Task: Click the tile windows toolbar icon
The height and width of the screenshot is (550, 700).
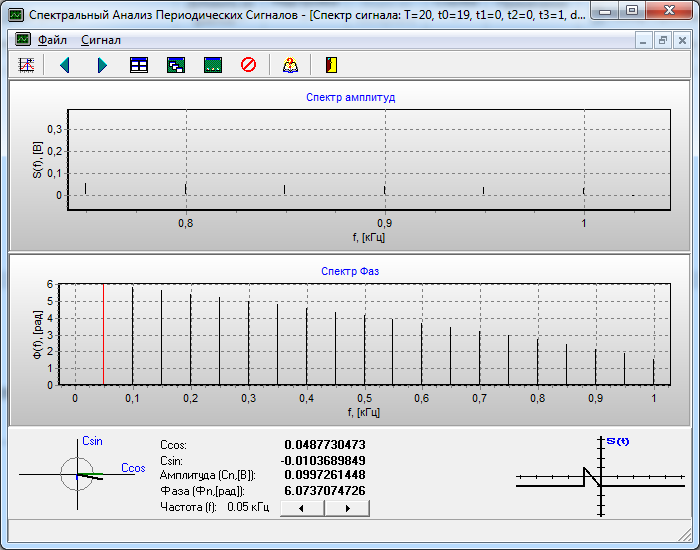Action: pos(139,65)
